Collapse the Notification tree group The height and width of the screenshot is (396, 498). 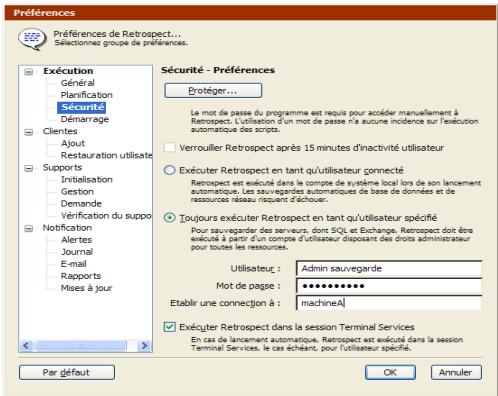(x=29, y=228)
